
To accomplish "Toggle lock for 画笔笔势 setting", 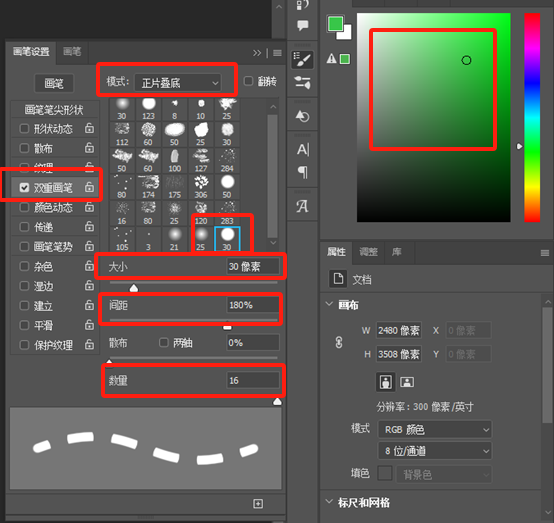I will pyautogui.click(x=89, y=246).
